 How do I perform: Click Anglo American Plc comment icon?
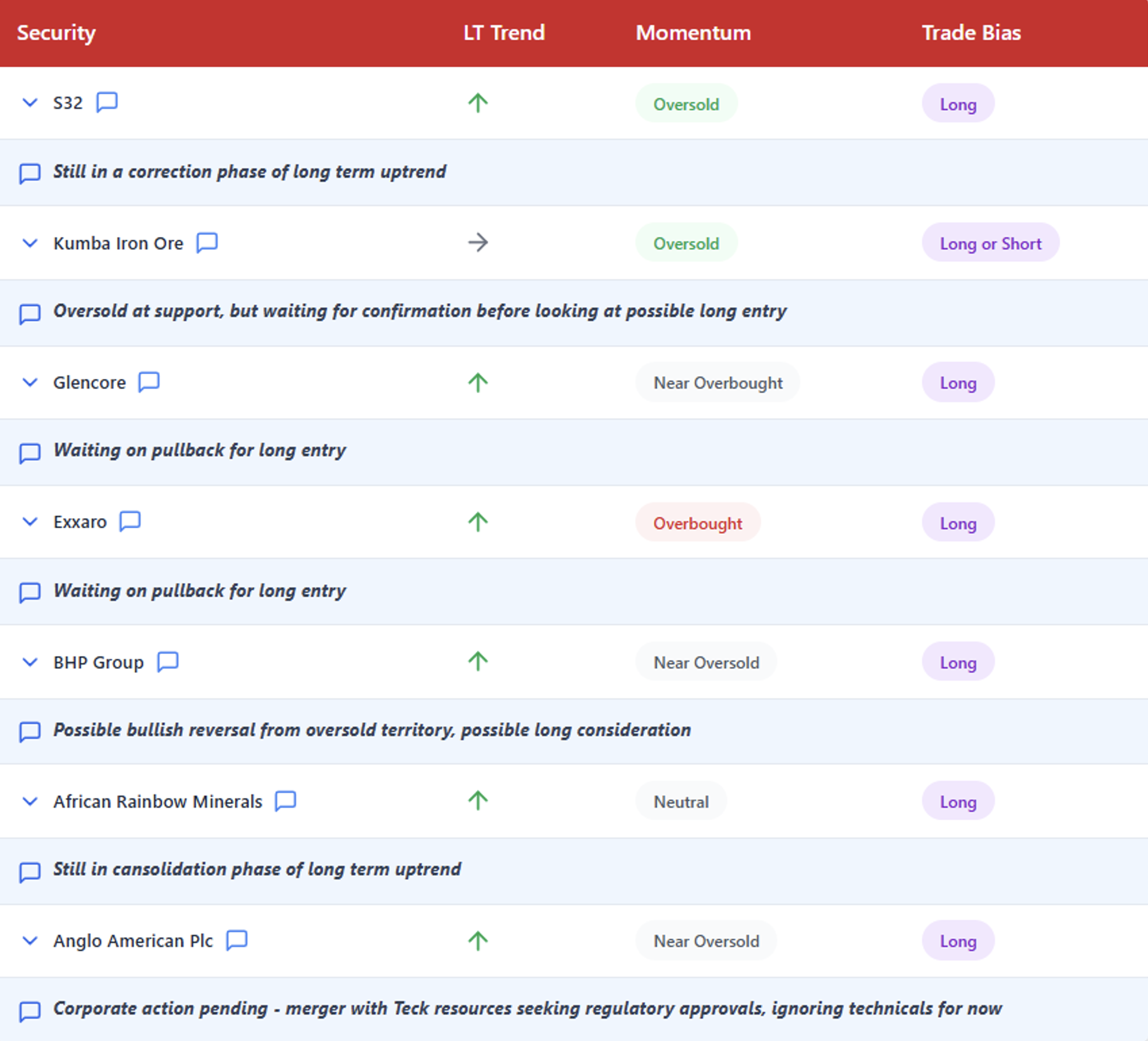click(236, 940)
